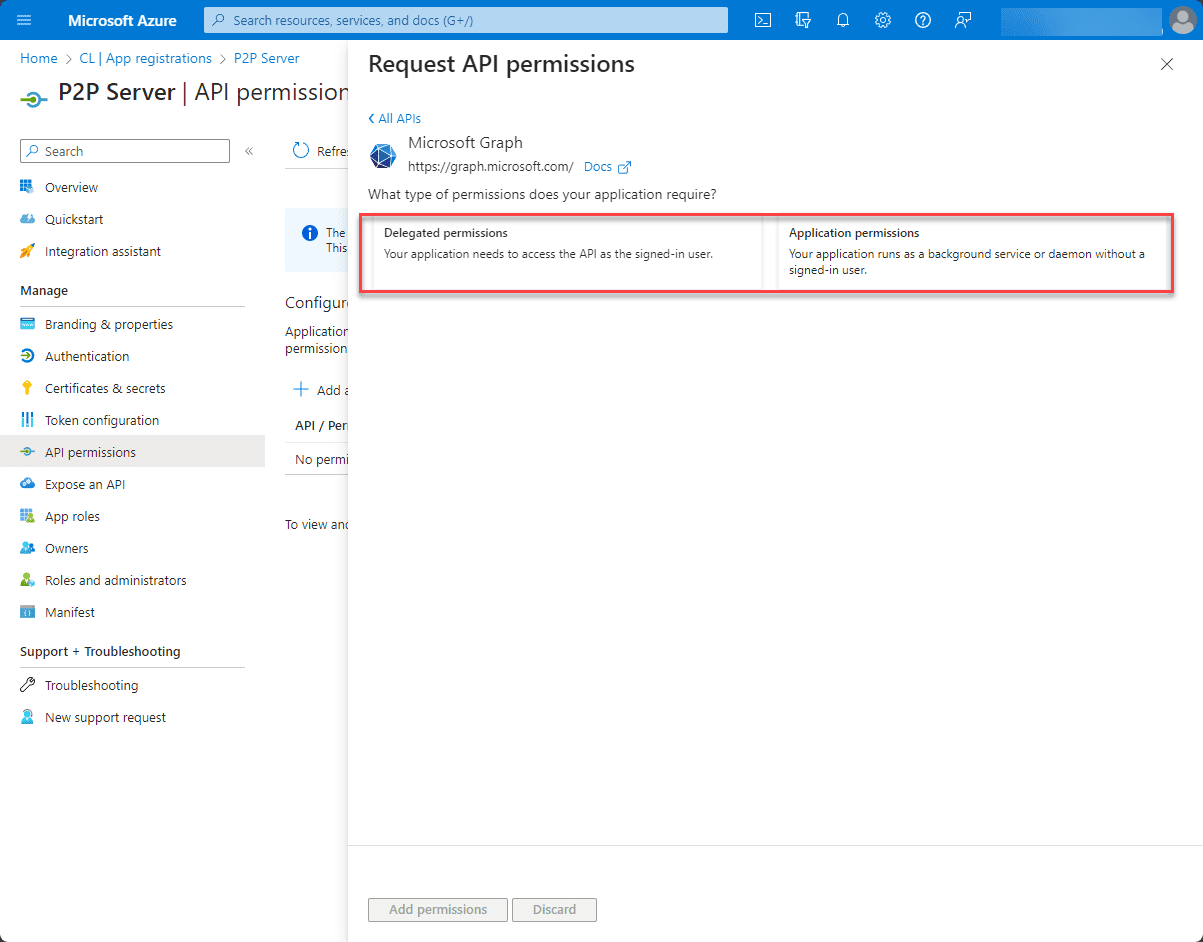Open portal Settings gear
This screenshot has height=942, width=1203.
[883, 20]
